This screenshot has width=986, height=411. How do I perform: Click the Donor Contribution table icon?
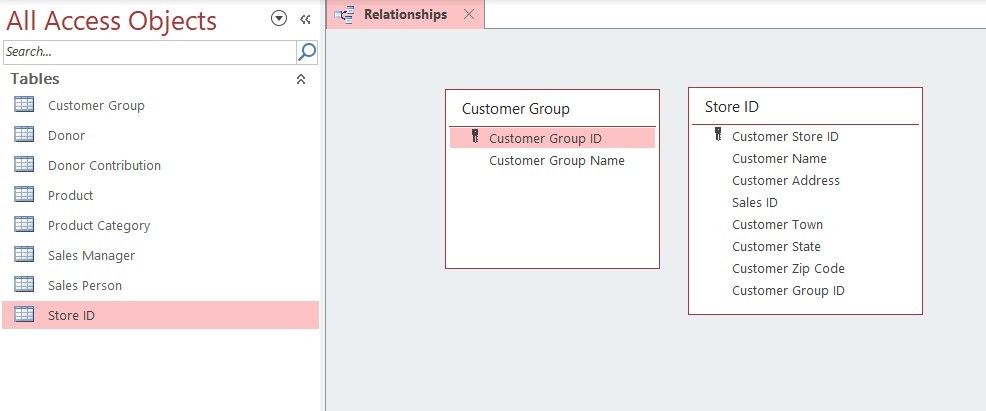click(24, 165)
